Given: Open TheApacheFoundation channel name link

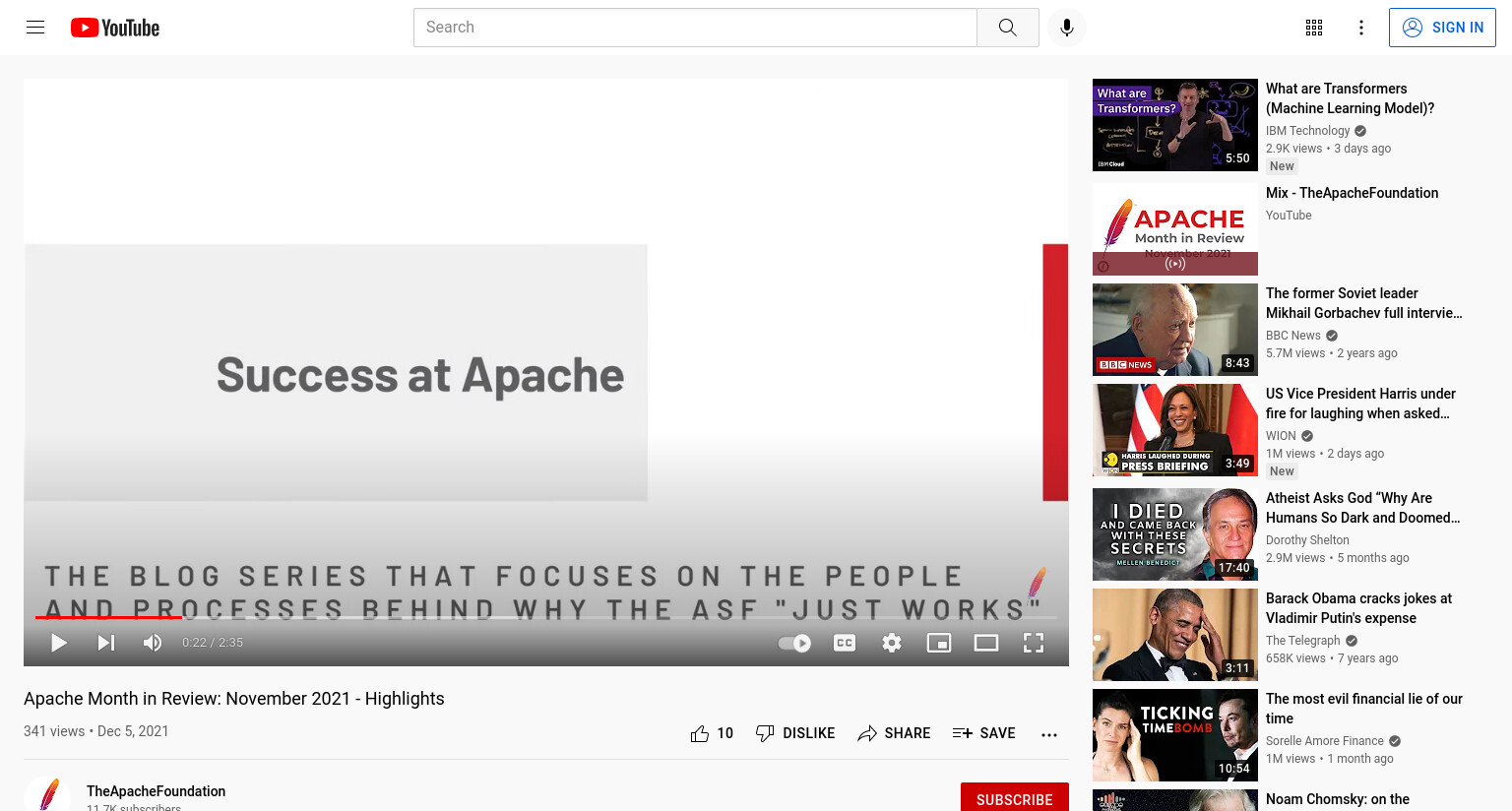Looking at the screenshot, I should pyautogui.click(x=156, y=791).
